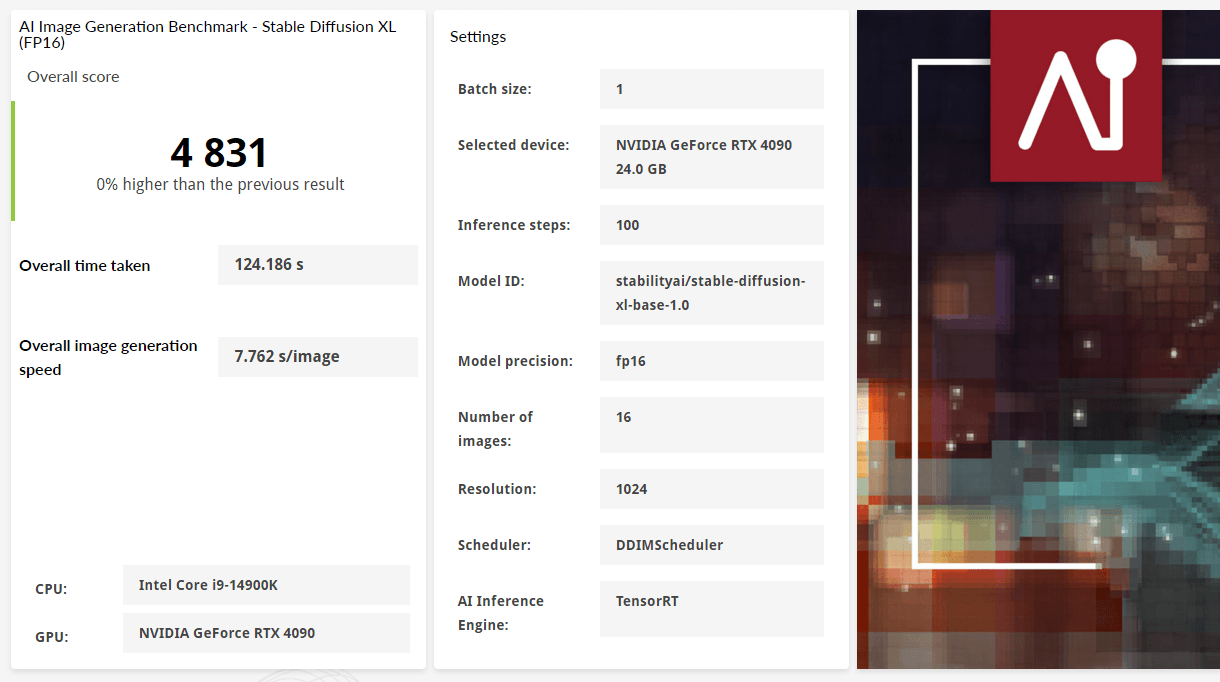Click '0% higher than the previous result' text
This screenshot has width=1220, height=682.
220,185
